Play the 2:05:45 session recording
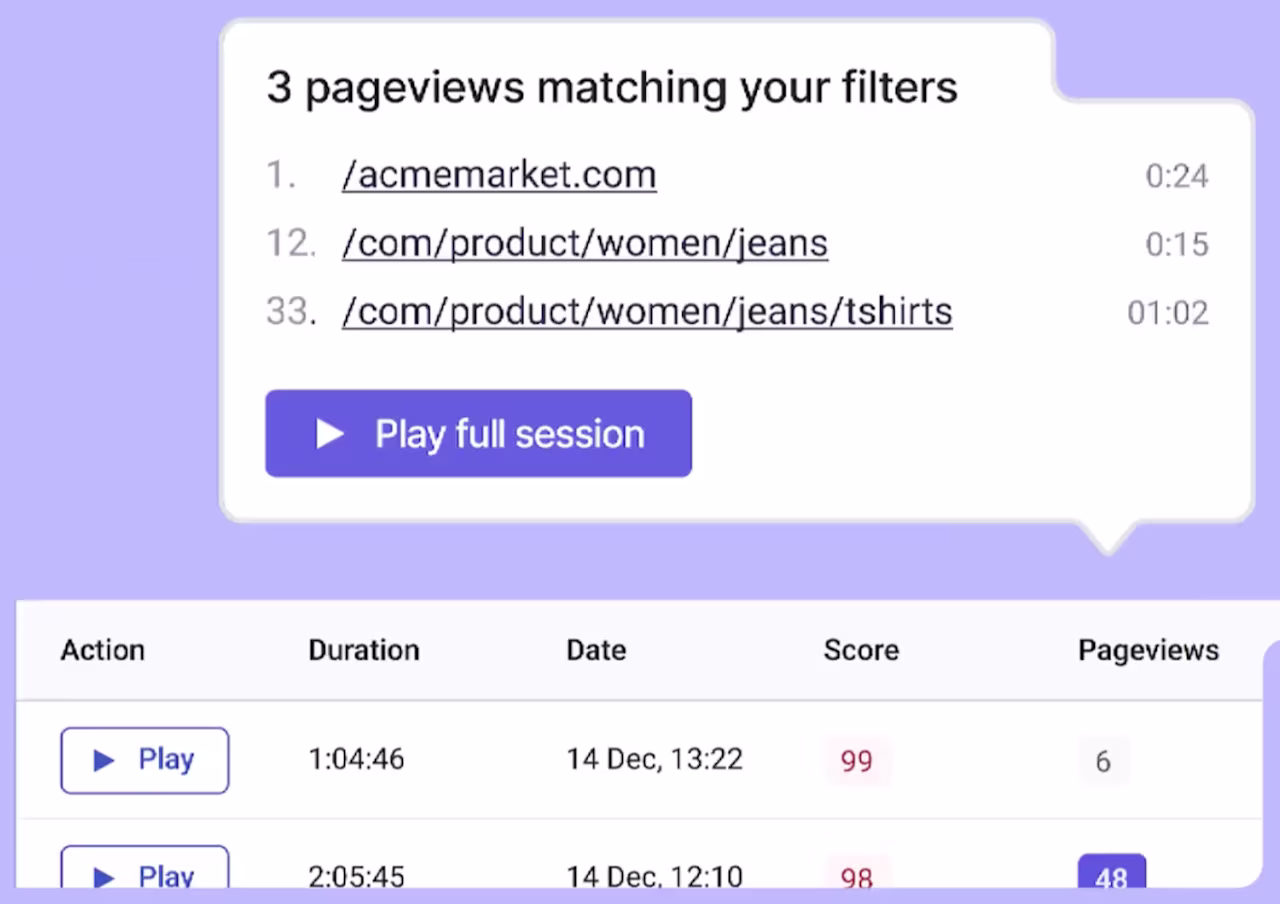 145,869
